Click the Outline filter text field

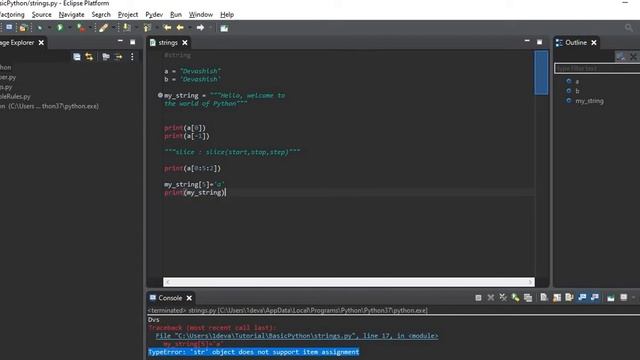(597, 68)
